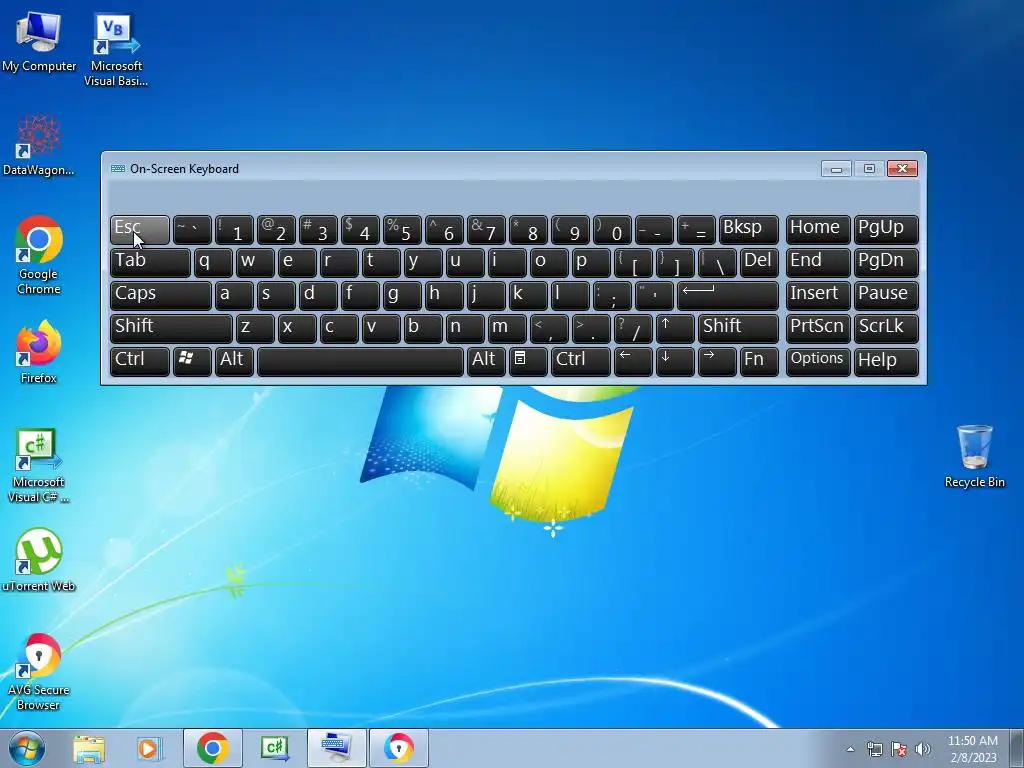This screenshot has height=768, width=1024.
Task: Open the clock showing 11:50 AM
Action: point(972,748)
